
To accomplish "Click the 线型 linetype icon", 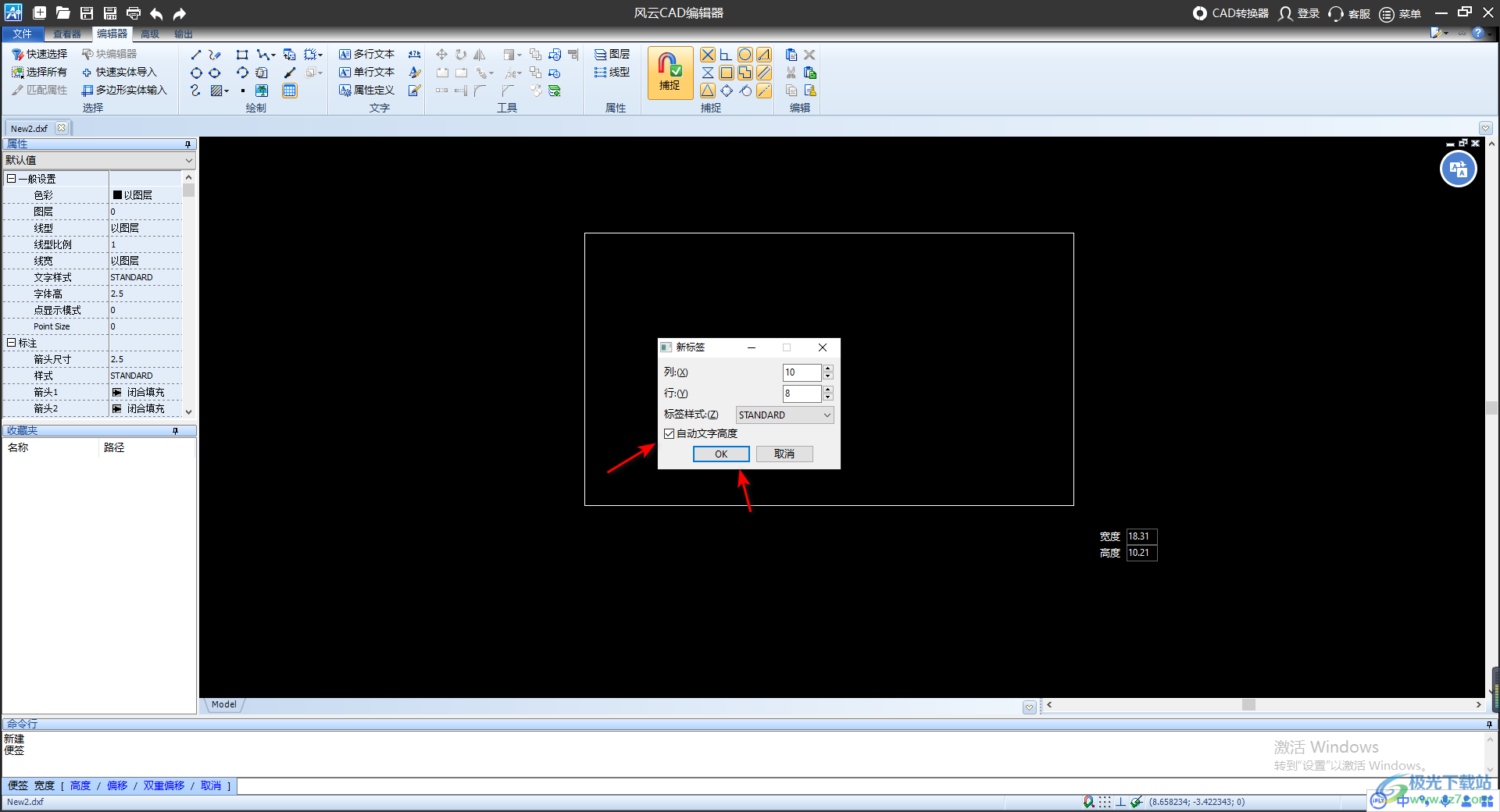I will 612,72.
